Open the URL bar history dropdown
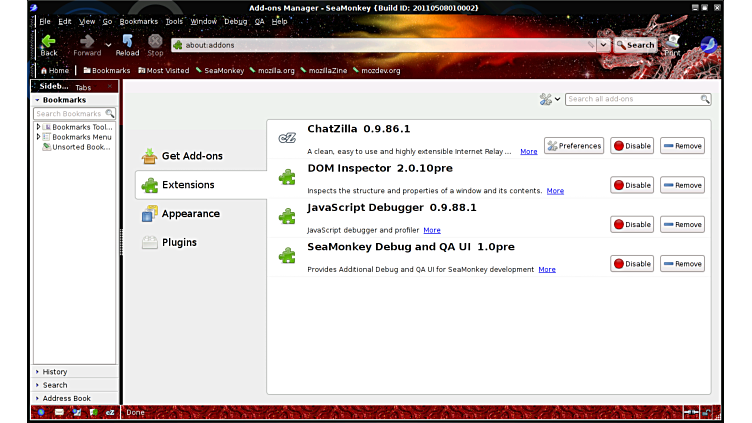The height and width of the screenshot is (423, 752). coord(604,45)
